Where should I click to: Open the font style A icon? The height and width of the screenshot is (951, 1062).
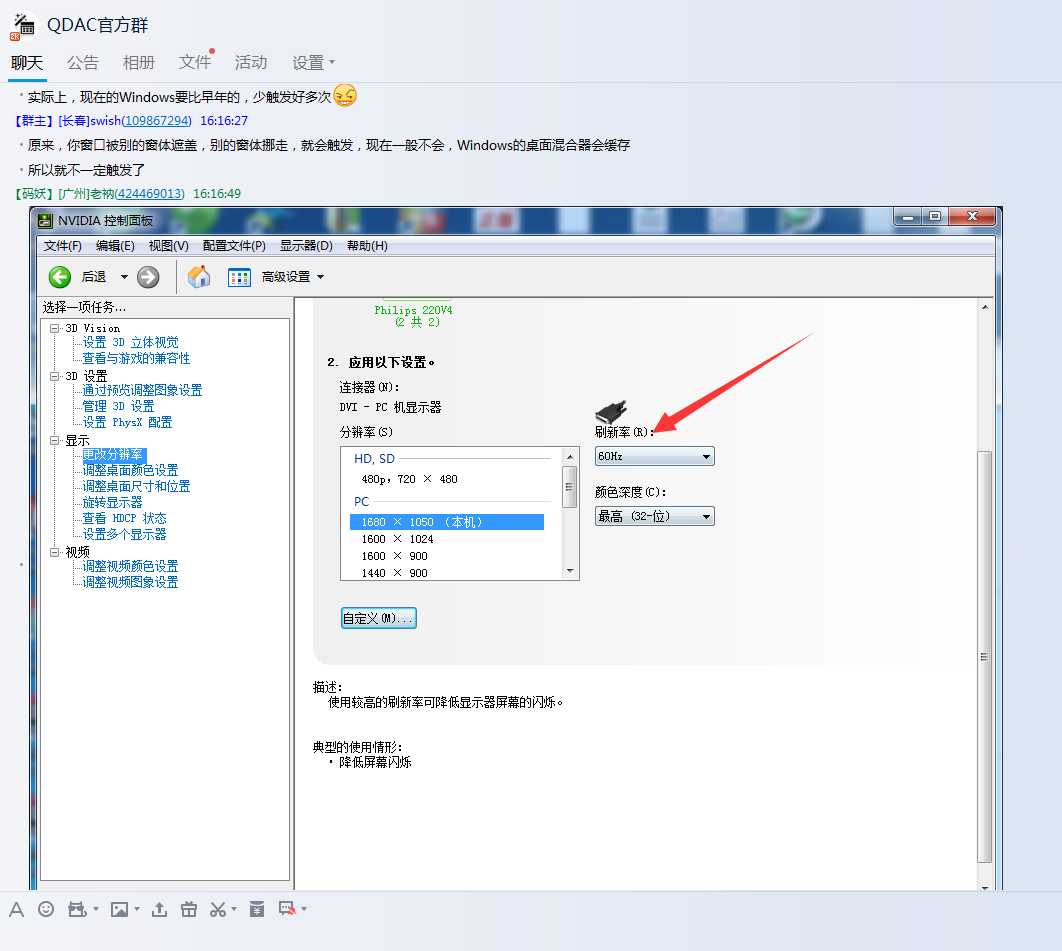tap(17, 910)
